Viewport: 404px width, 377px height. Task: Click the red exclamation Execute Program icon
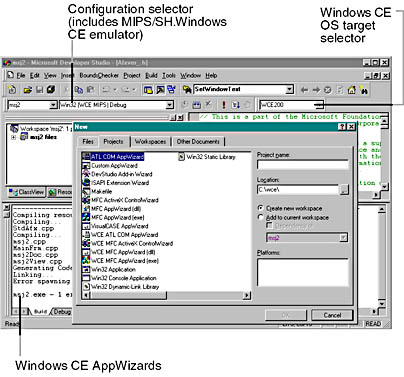pos(224,105)
